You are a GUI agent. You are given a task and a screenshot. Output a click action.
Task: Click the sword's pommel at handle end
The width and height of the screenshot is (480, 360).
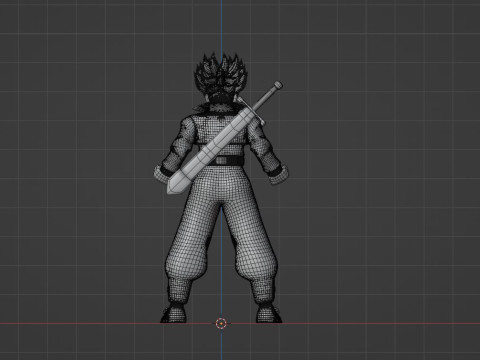pos(278,85)
